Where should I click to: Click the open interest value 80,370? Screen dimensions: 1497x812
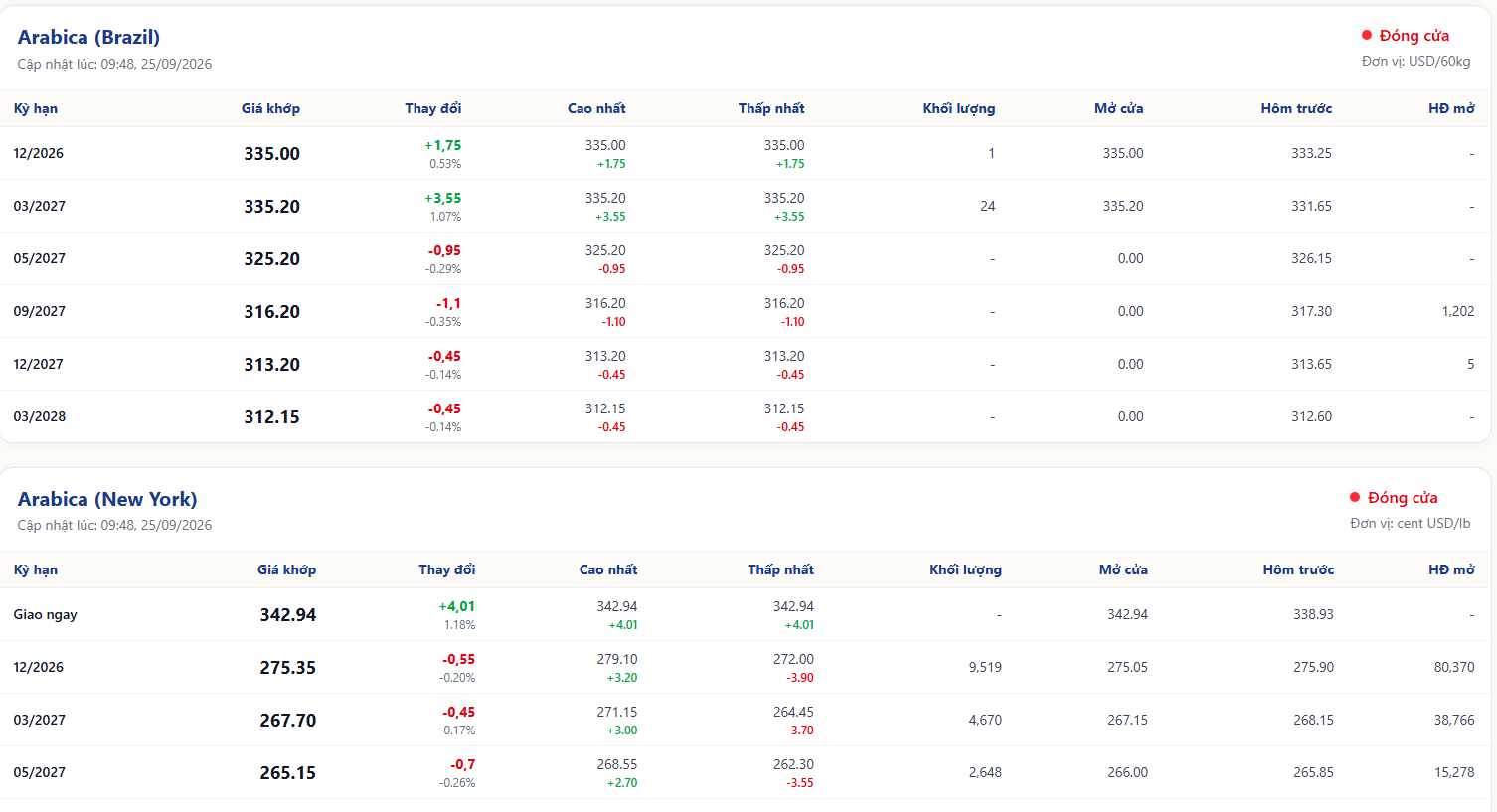click(x=1454, y=667)
